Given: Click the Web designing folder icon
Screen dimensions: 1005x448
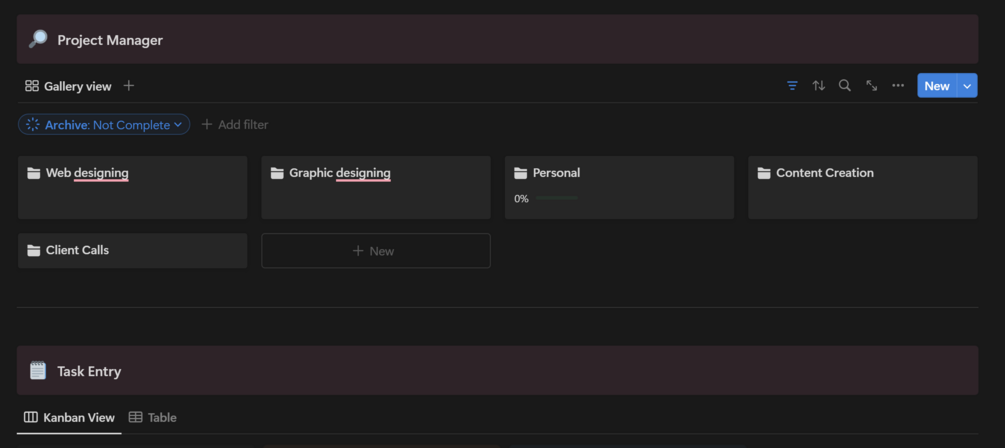Looking at the screenshot, I should click(x=34, y=173).
